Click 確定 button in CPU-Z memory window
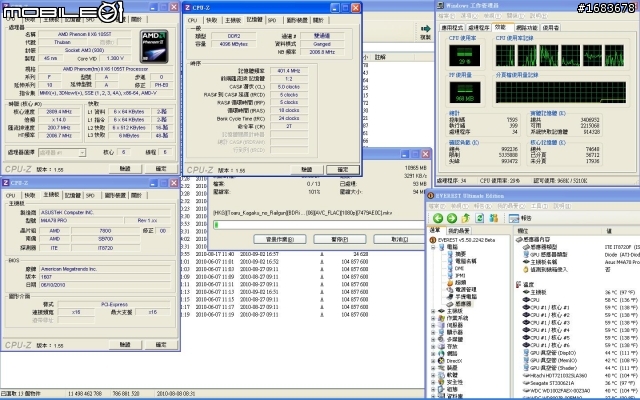Viewport: 640px width, 400px height. tap(343, 170)
